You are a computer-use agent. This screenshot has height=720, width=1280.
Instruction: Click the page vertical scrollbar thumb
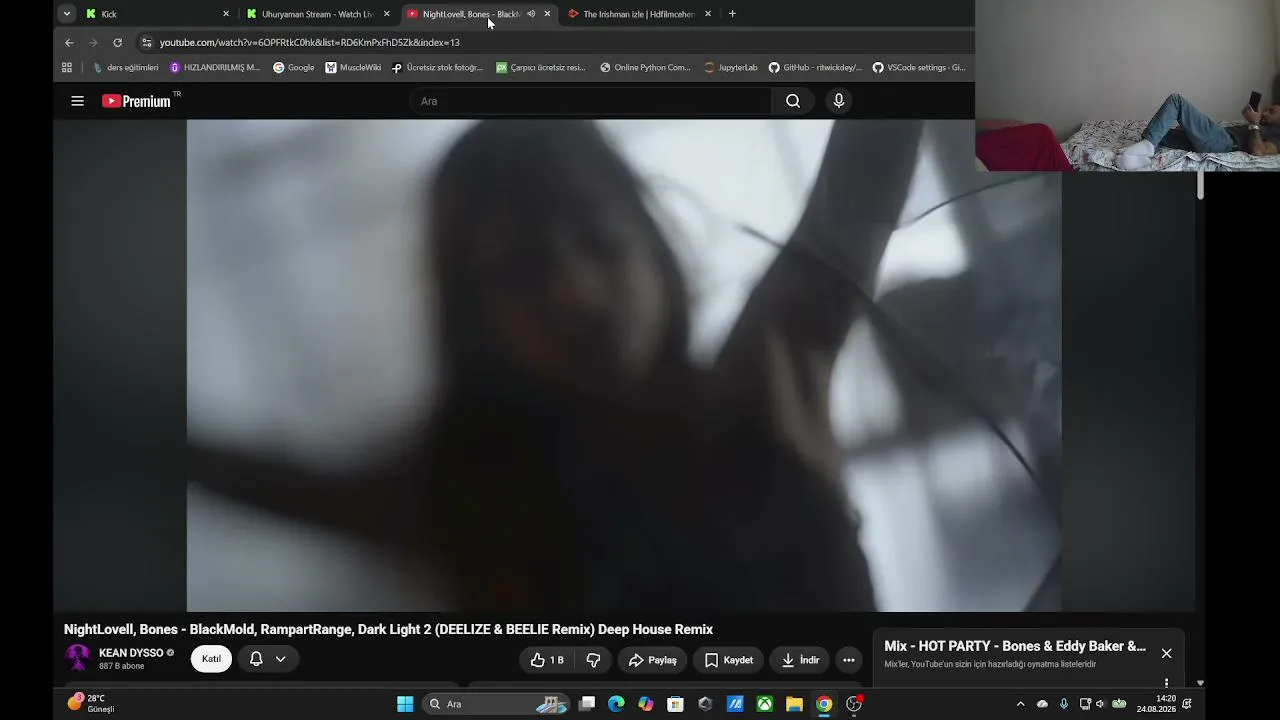1200,184
